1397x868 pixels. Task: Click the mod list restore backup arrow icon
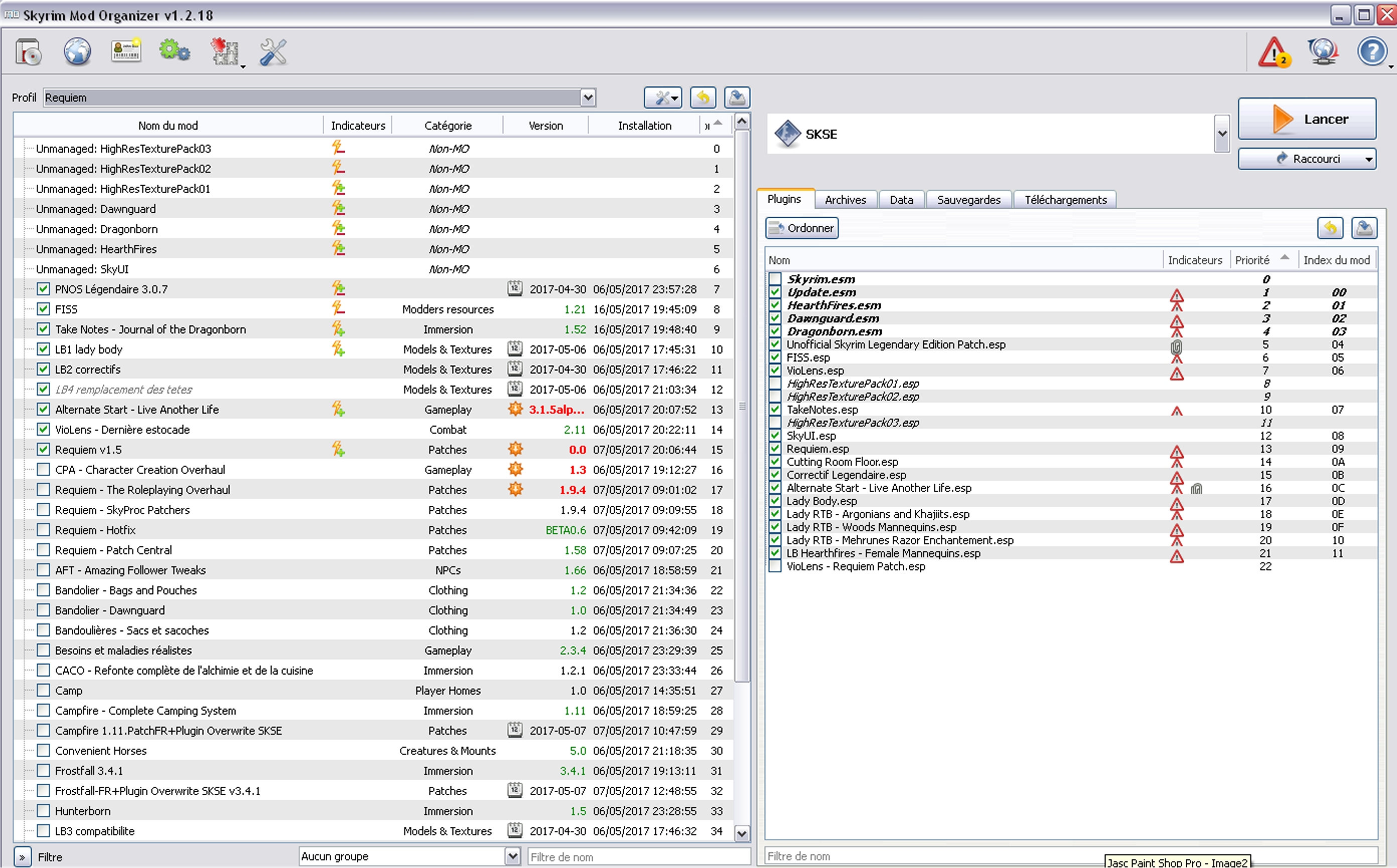coord(703,98)
